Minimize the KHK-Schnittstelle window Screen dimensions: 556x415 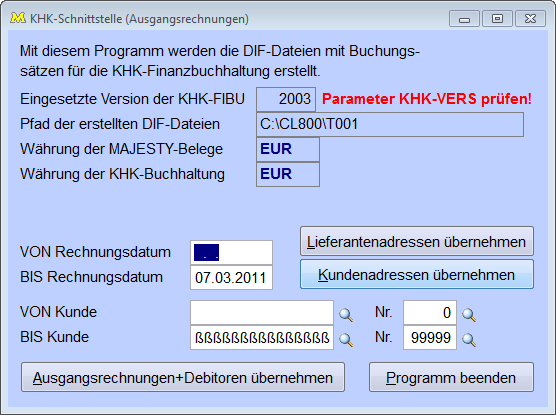(464, 18)
